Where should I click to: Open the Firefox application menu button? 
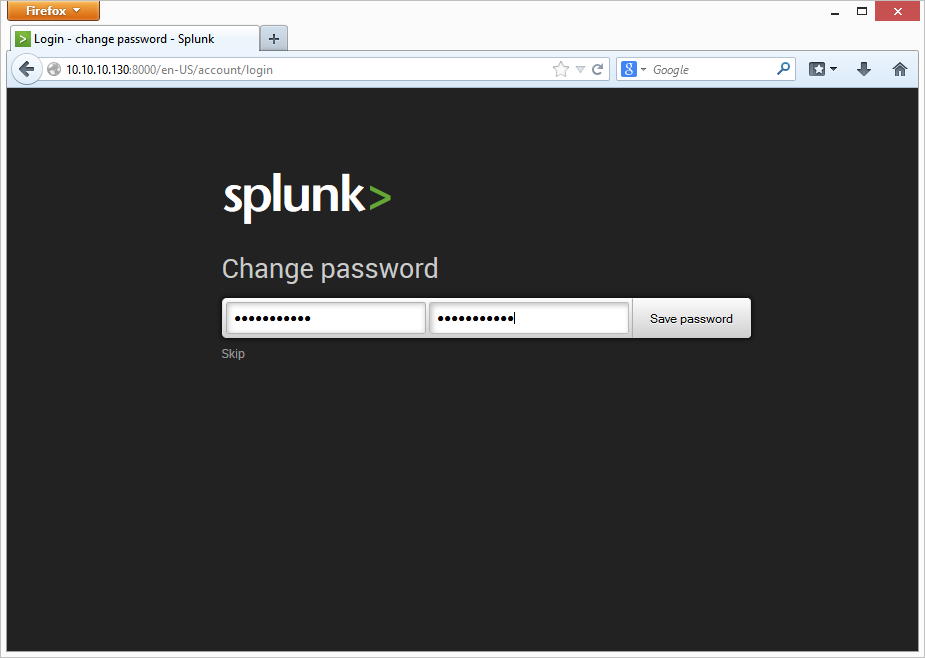[53, 11]
